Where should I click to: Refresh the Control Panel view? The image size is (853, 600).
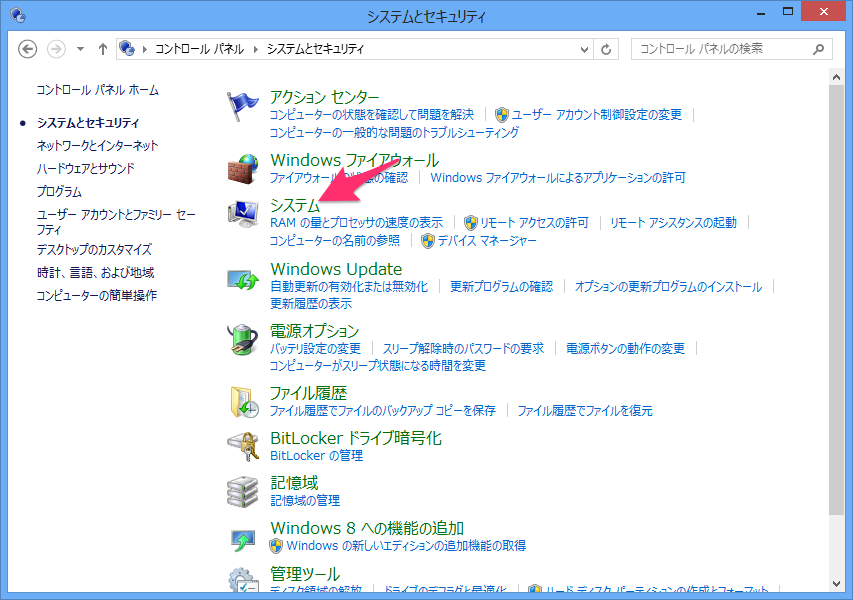click(x=606, y=50)
